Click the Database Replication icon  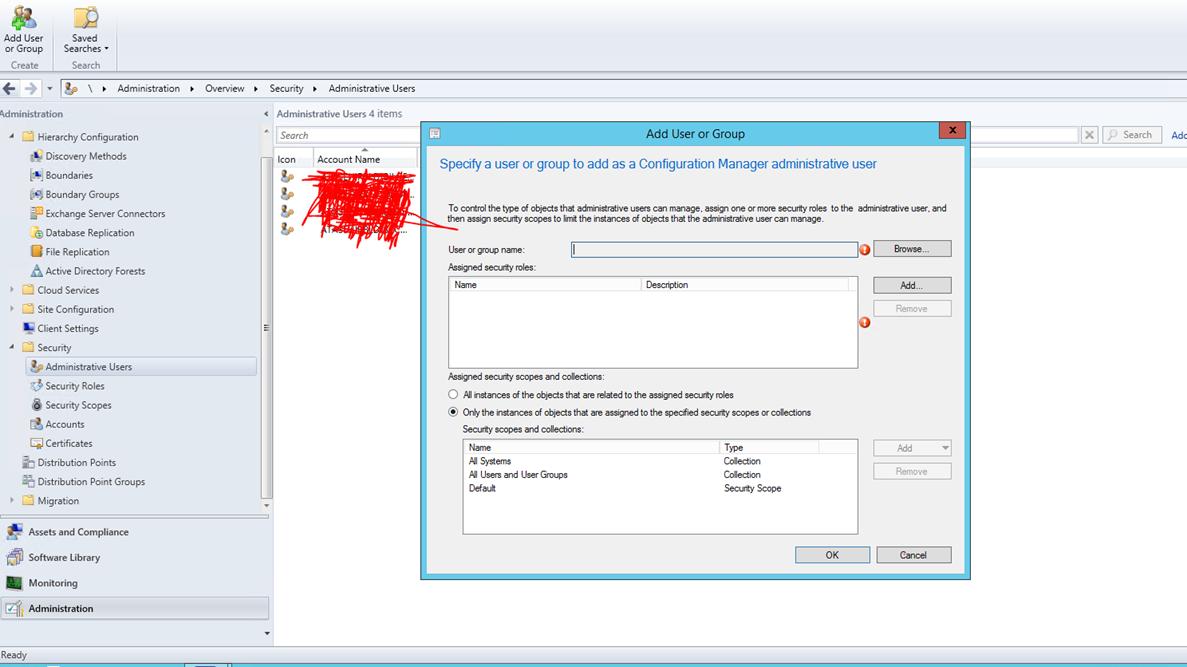coord(36,232)
